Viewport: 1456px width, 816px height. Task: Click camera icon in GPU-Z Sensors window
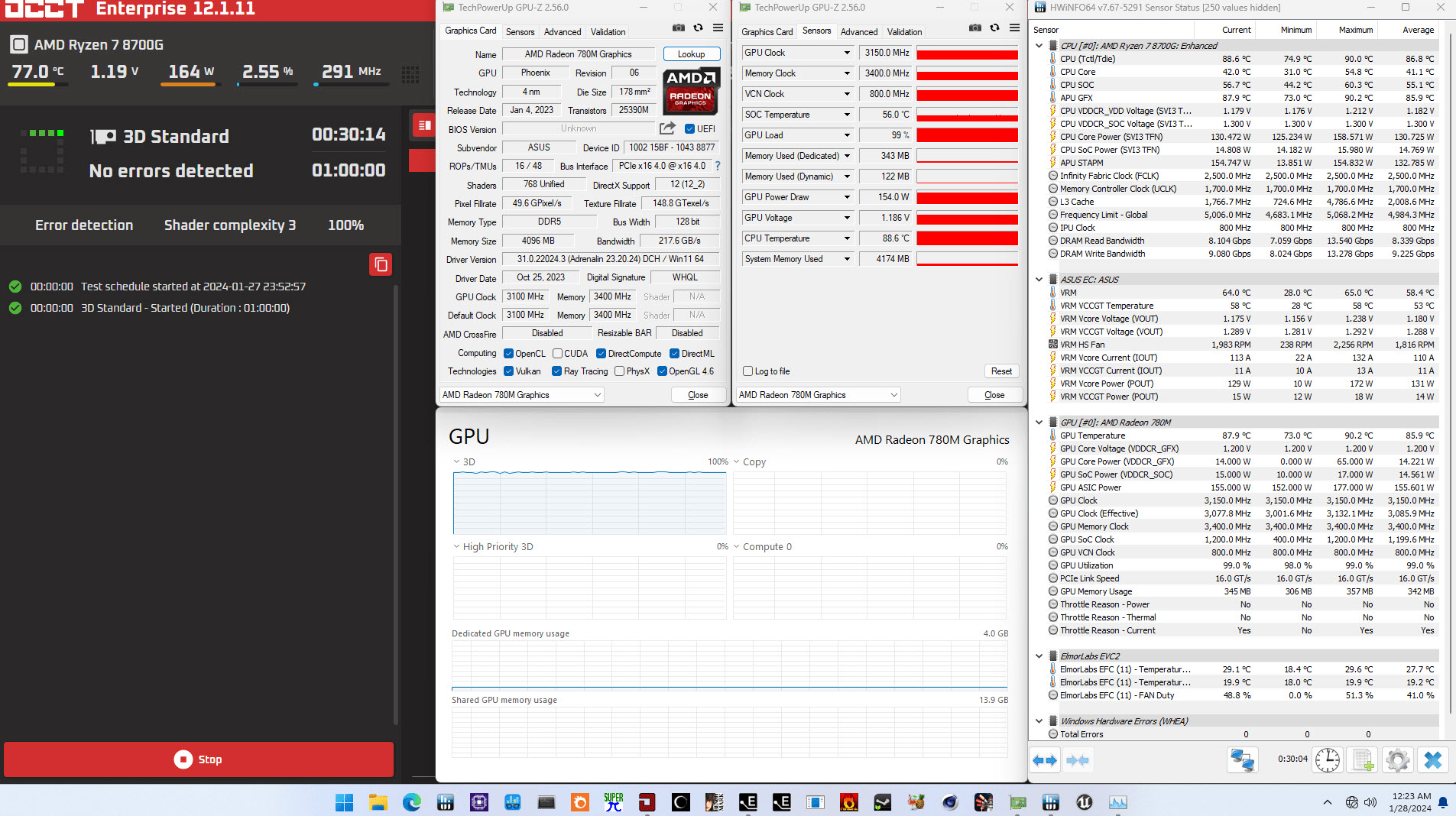point(974,28)
